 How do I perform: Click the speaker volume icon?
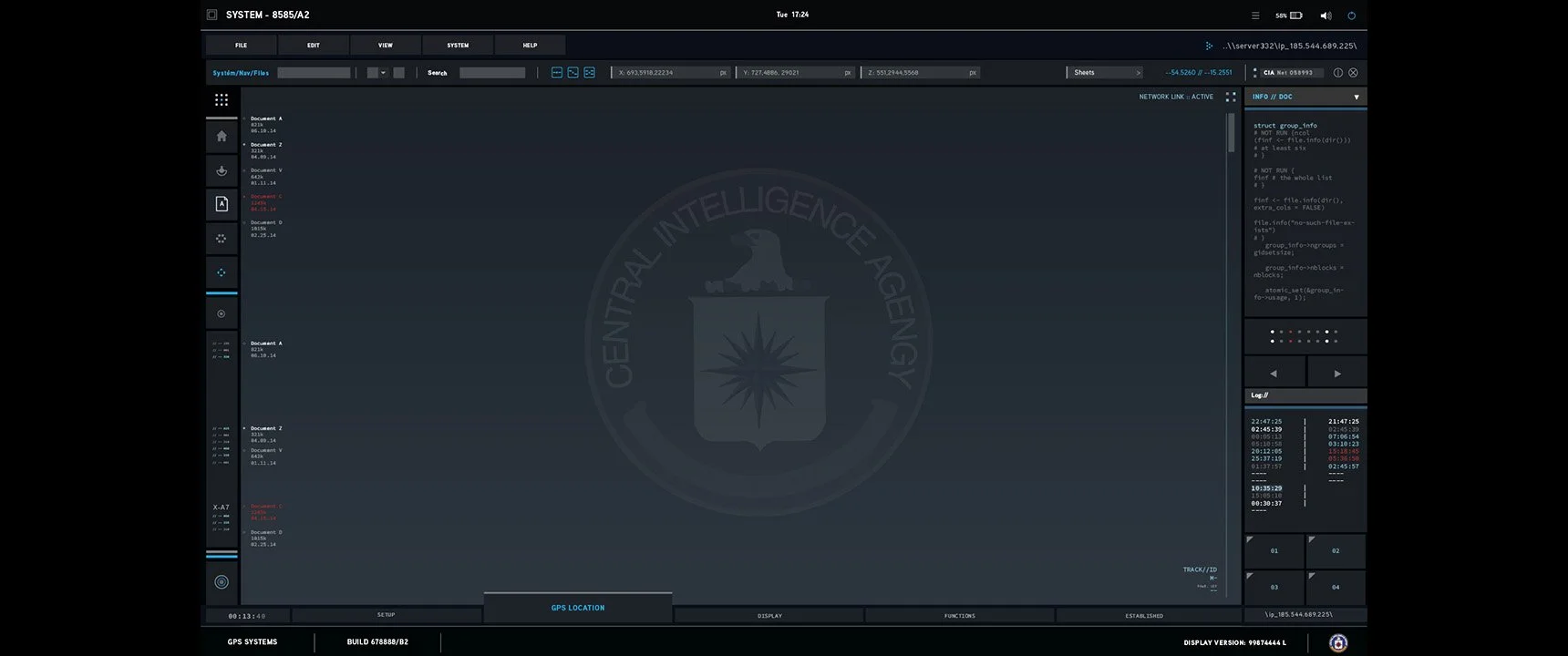pos(1326,15)
